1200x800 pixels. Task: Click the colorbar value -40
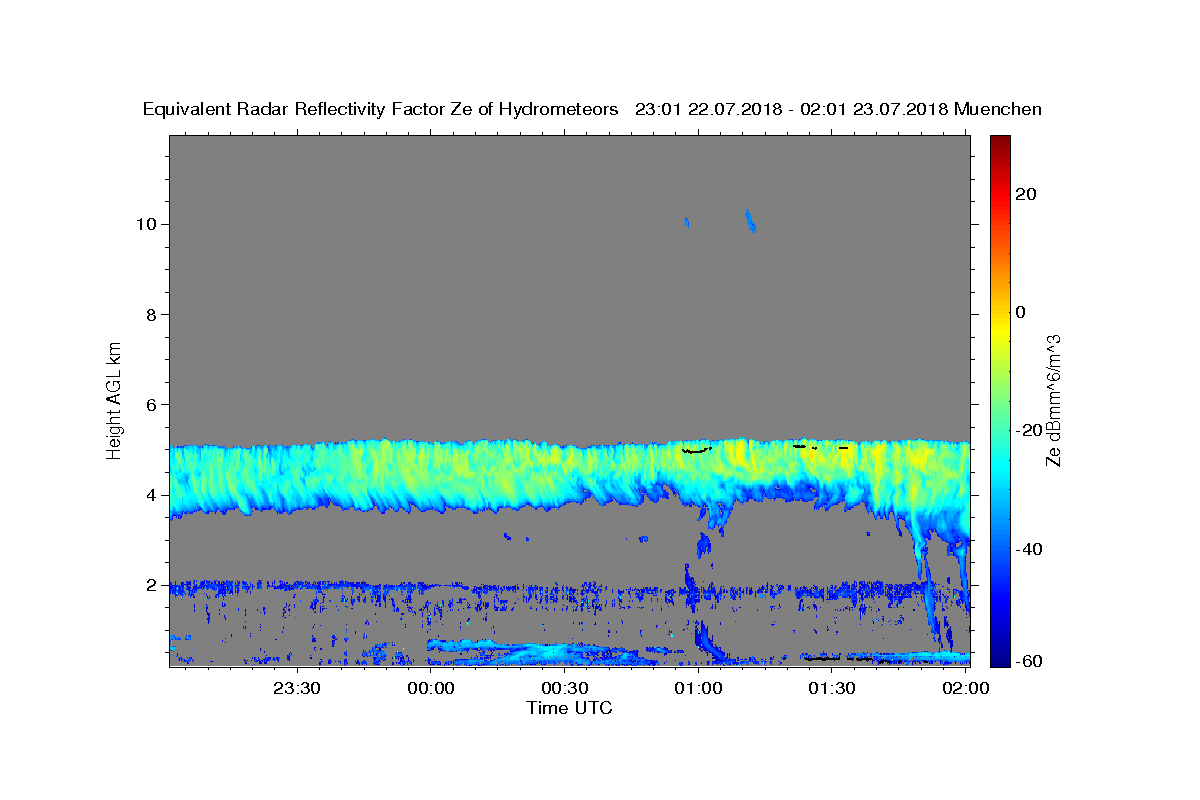pyautogui.click(x=1029, y=548)
